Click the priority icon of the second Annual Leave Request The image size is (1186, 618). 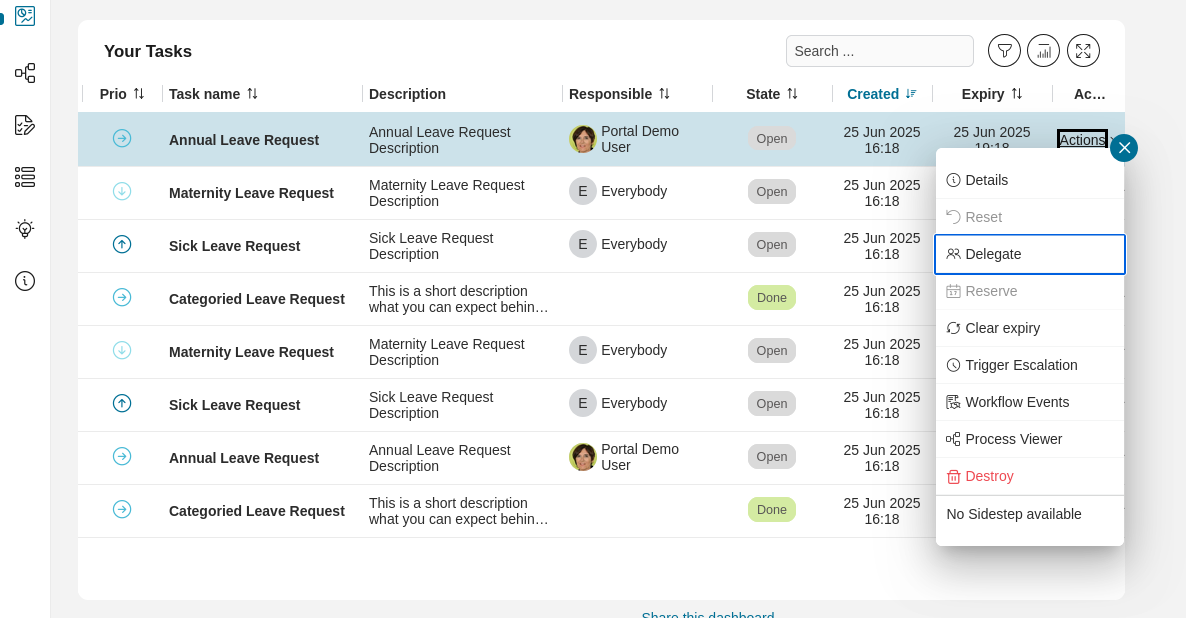point(122,456)
